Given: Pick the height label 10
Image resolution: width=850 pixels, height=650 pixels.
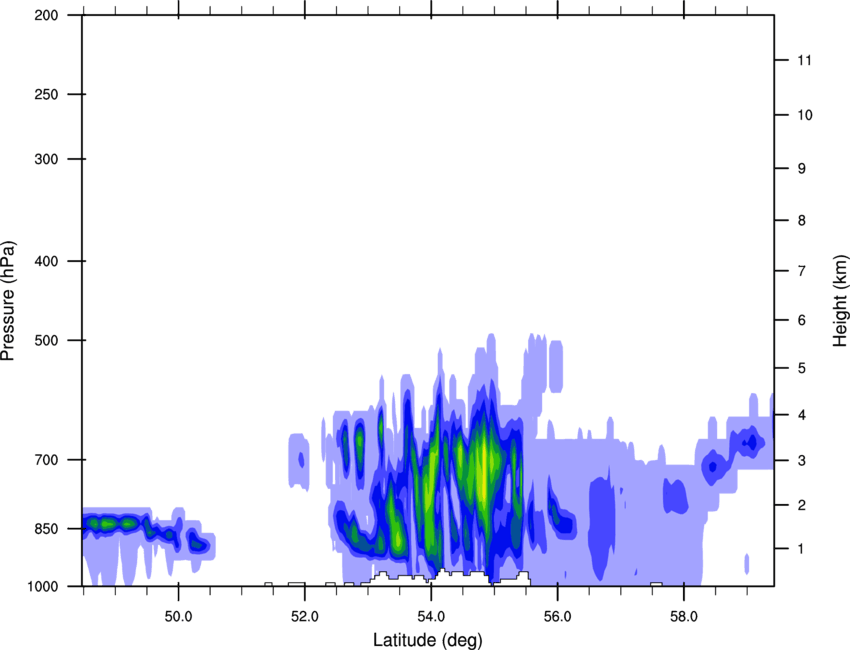Looking at the screenshot, I should [805, 115].
